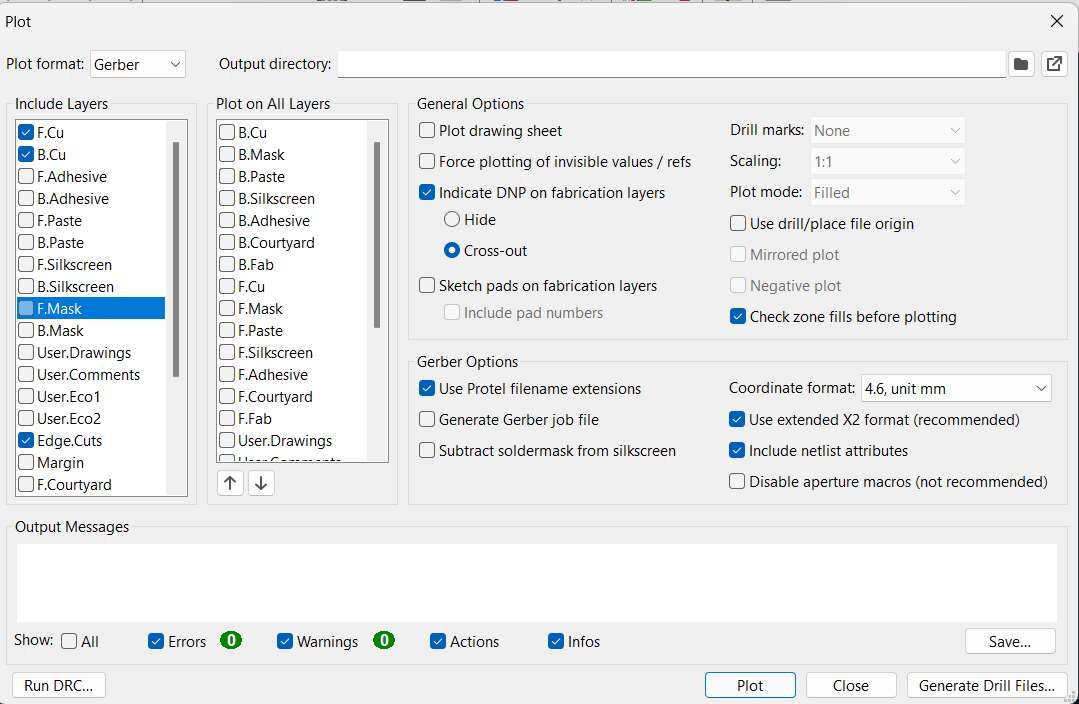Move selected layer down in plot order
Viewport: 1079px width, 704px height.
pos(259,482)
